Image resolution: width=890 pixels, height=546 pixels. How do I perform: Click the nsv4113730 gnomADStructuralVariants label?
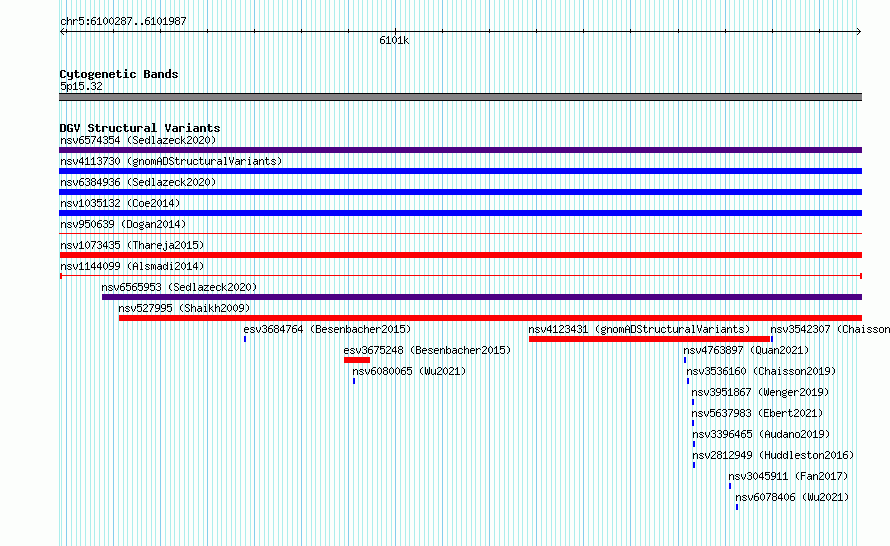171,161
